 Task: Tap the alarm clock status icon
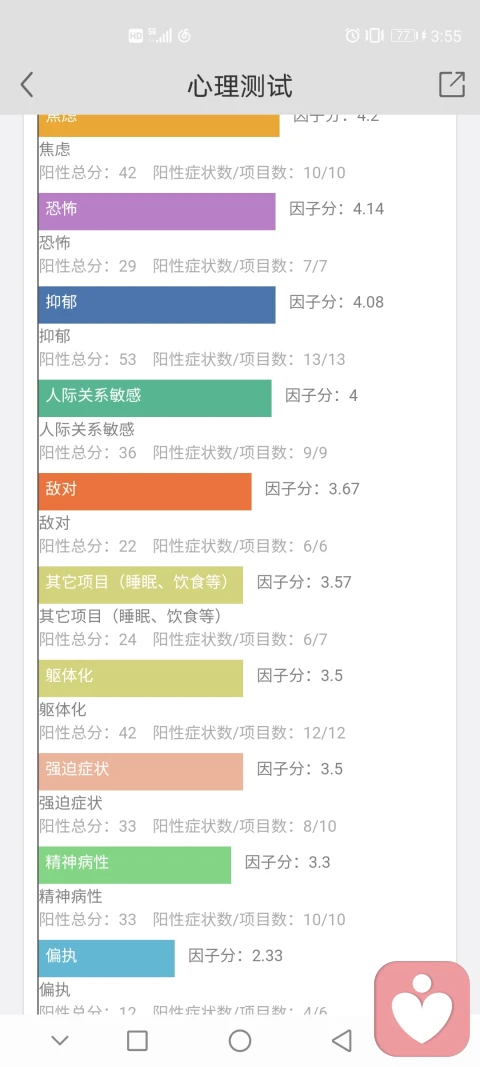coord(353,35)
